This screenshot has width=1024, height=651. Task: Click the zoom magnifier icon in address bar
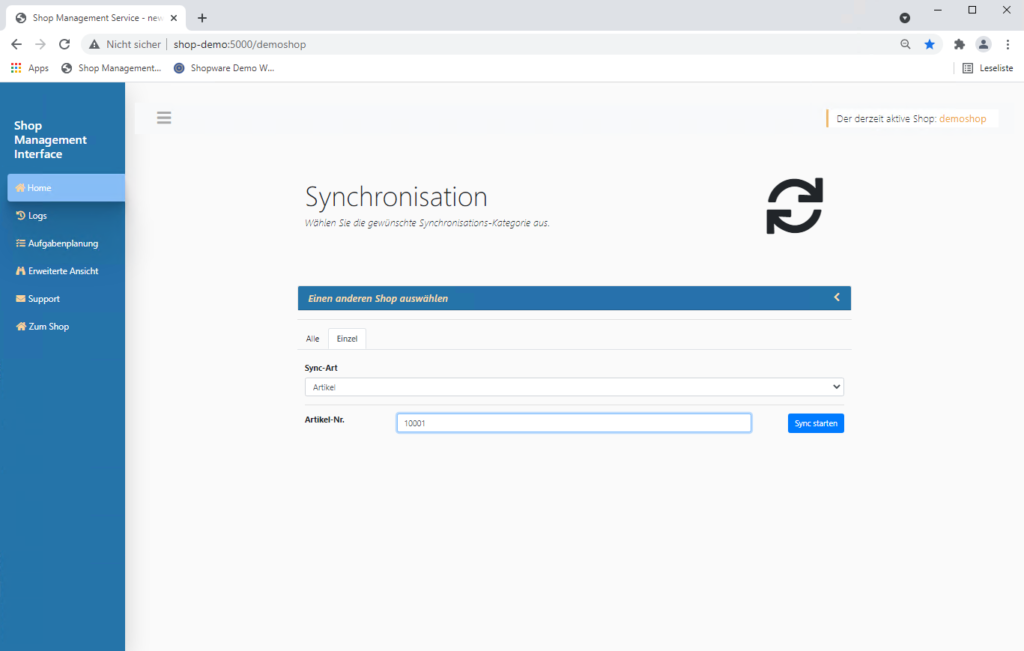pos(905,44)
